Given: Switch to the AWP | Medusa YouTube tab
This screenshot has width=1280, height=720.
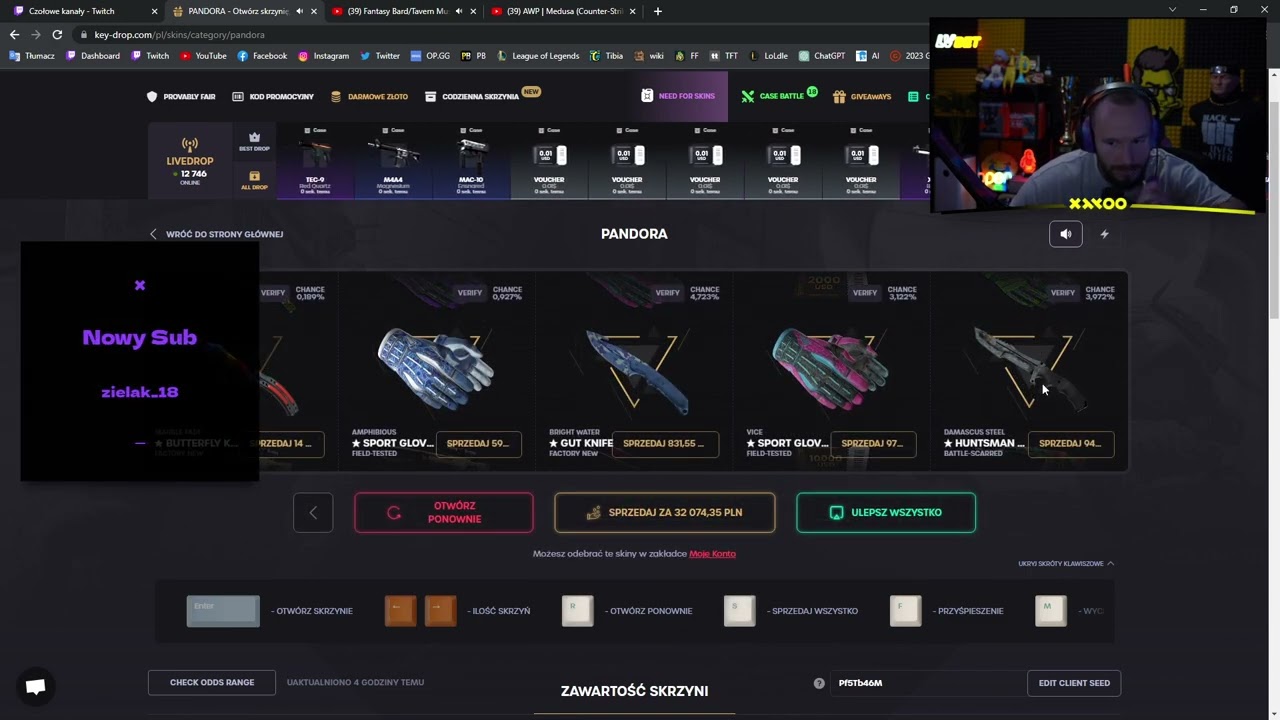Looking at the screenshot, I should 562,11.
